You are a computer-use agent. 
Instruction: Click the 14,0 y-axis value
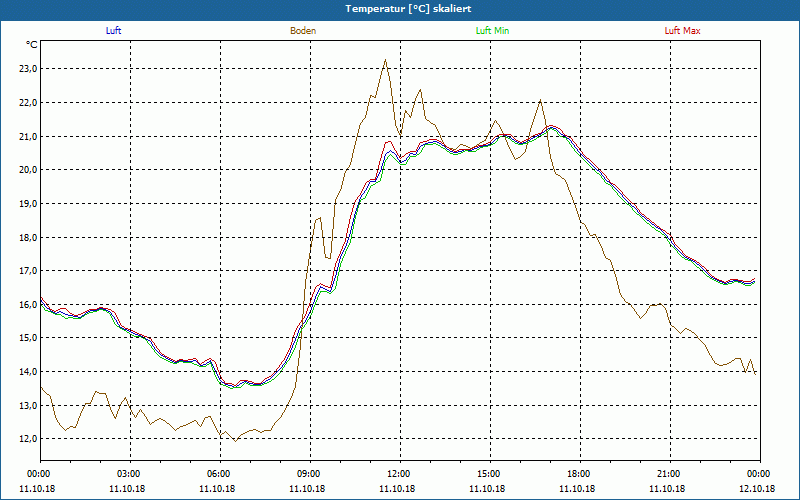[27, 371]
